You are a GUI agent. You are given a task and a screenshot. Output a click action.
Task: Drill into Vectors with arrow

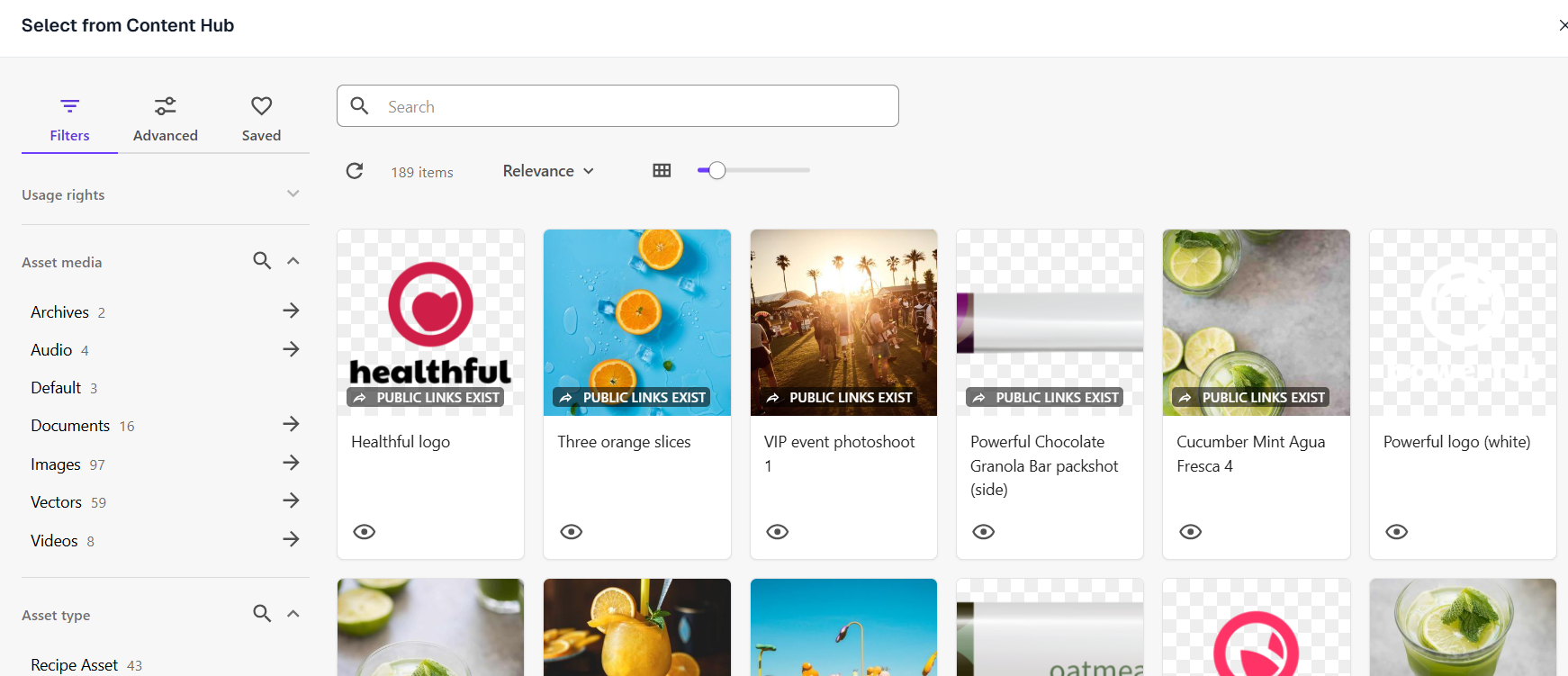tap(291, 500)
